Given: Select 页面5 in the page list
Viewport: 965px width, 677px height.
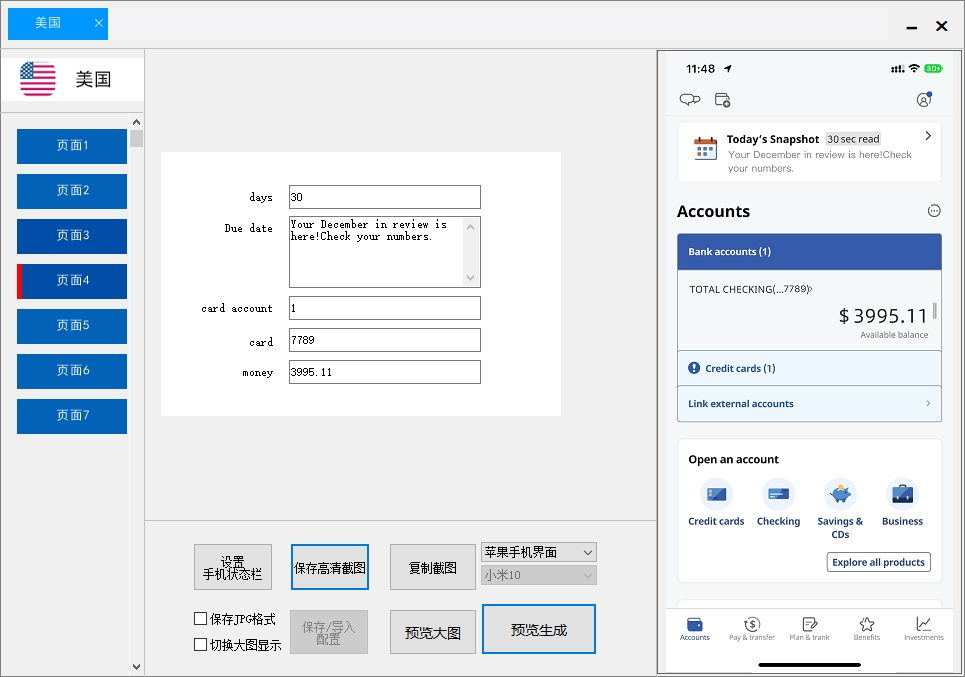Looking at the screenshot, I should click(x=72, y=326).
